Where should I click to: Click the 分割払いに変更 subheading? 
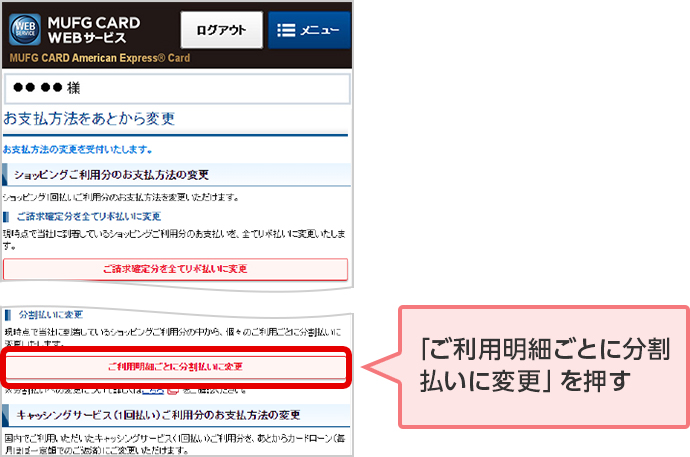click(64, 314)
